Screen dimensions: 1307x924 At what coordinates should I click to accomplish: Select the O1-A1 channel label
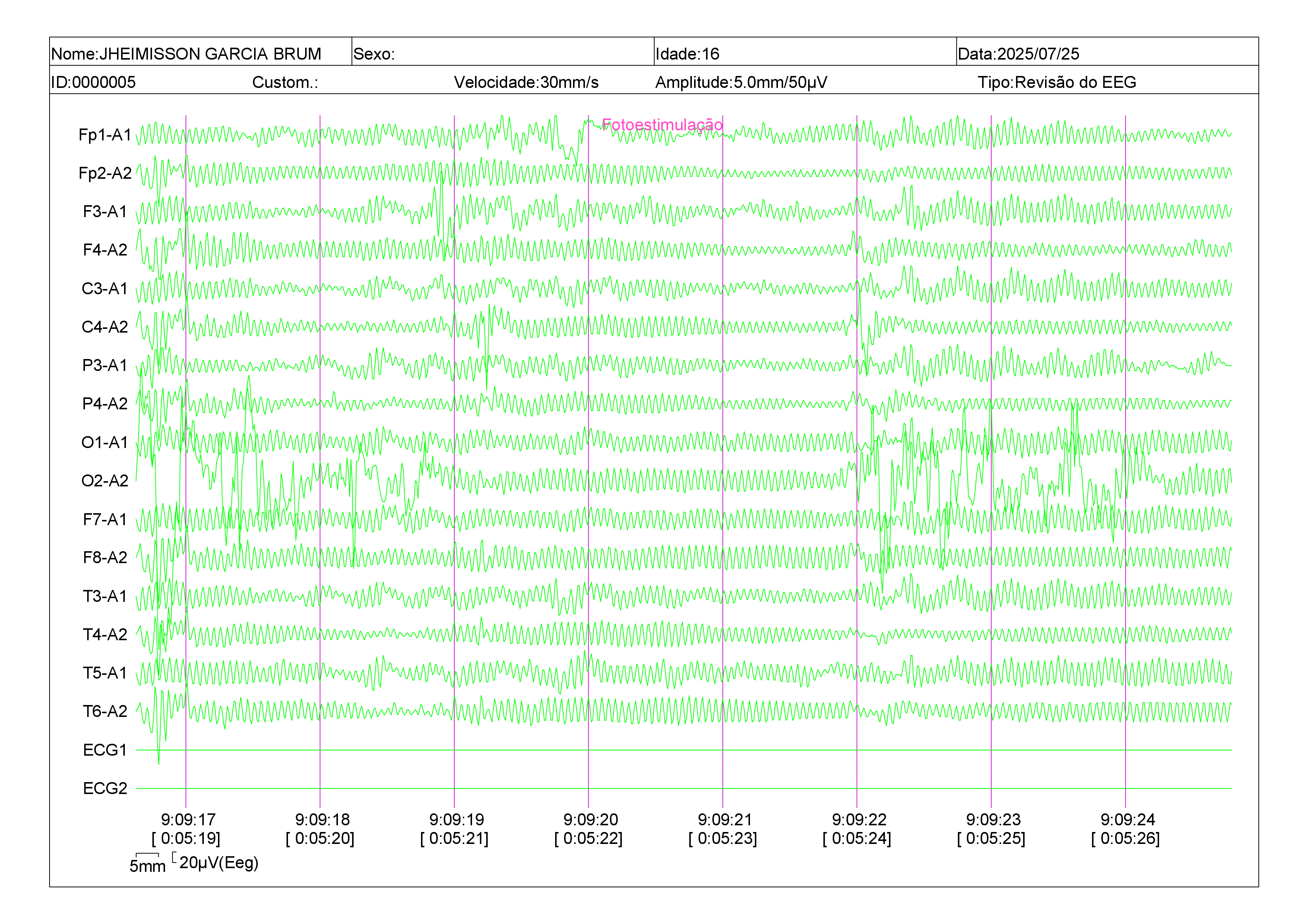pyautogui.click(x=105, y=442)
